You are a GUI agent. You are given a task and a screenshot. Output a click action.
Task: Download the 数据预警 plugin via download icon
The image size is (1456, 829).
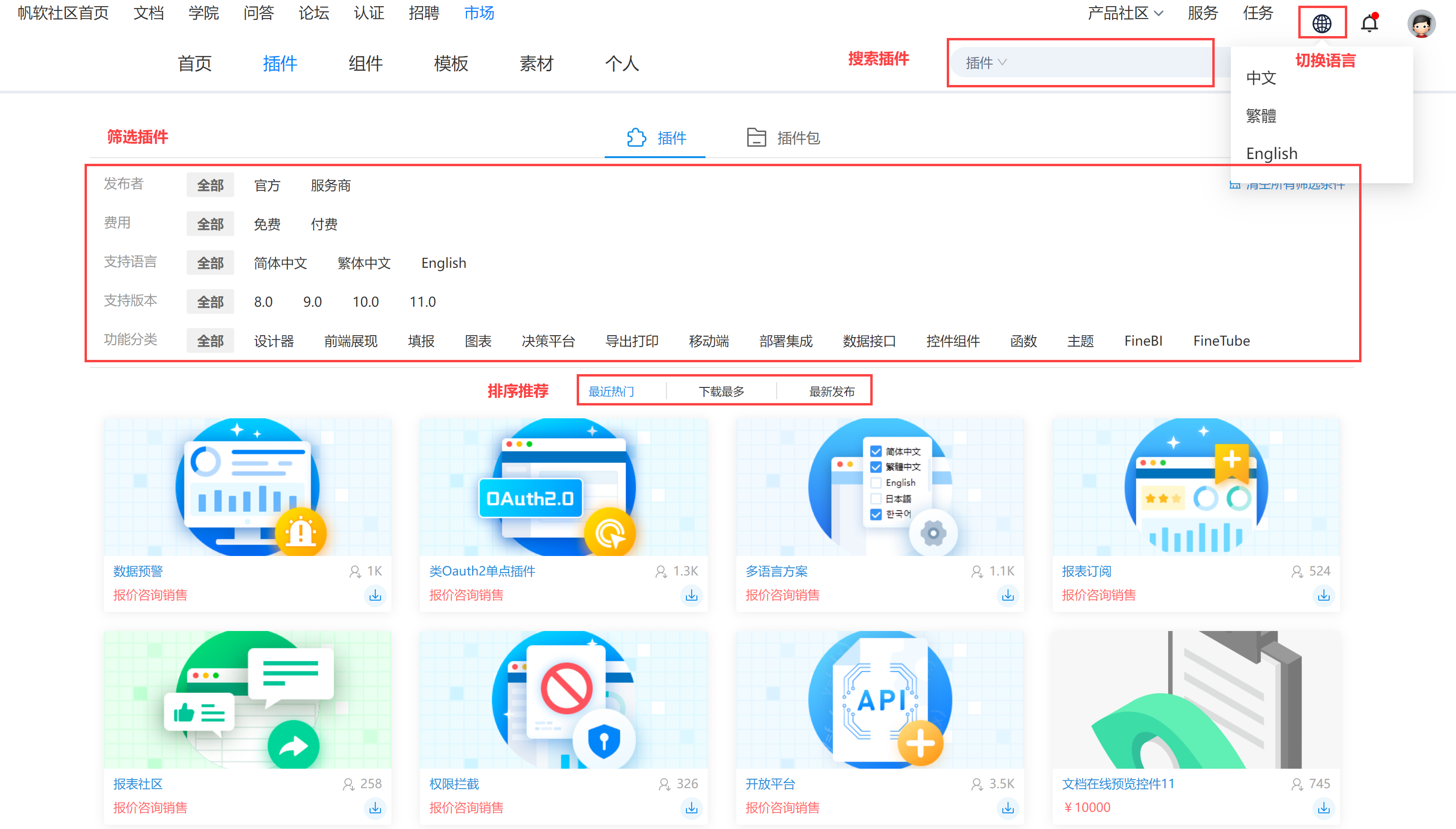click(375, 595)
